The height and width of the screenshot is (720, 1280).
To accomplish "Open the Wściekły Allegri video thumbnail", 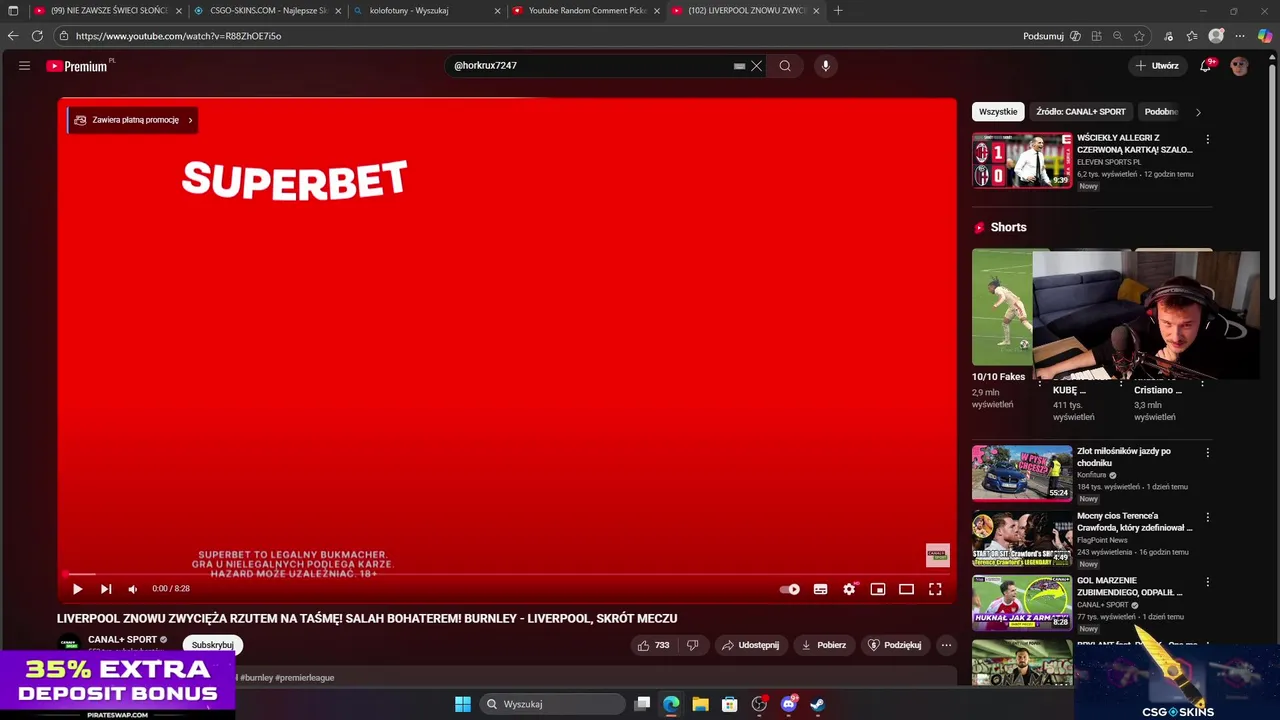I will [x=1022, y=160].
